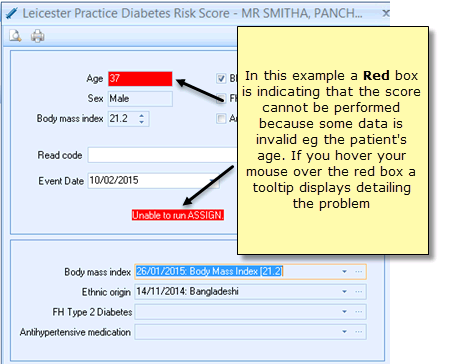452x364 pixels.
Task: Click the printer icon in toolbar
Action: click(x=37, y=36)
